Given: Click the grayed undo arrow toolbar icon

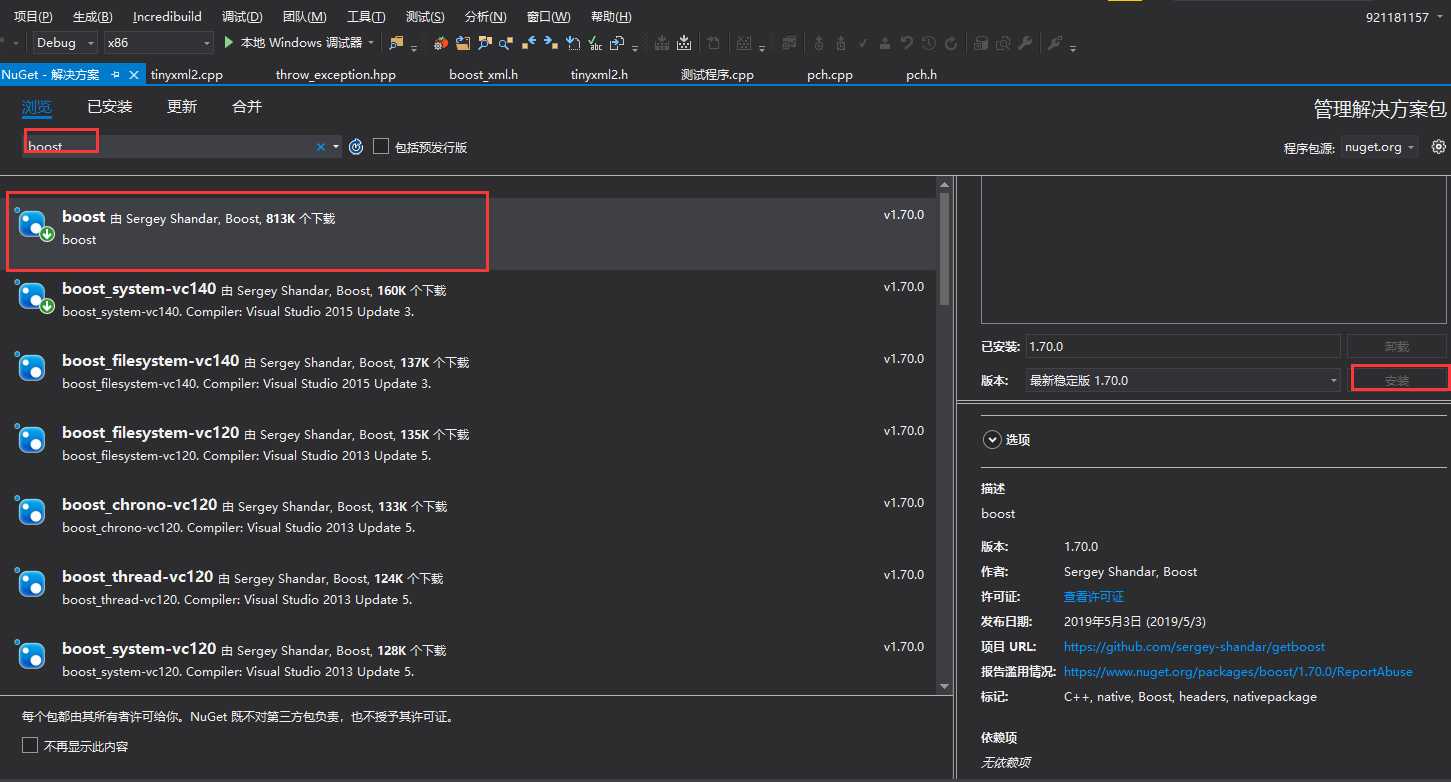Looking at the screenshot, I should [906, 43].
